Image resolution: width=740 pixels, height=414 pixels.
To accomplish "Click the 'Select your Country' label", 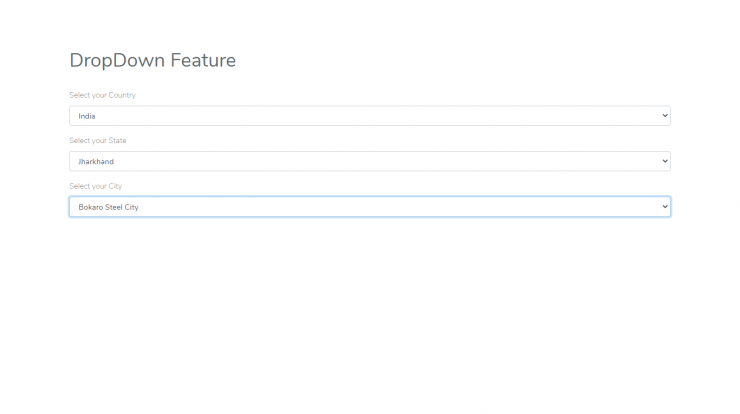I will click(102, 95).
